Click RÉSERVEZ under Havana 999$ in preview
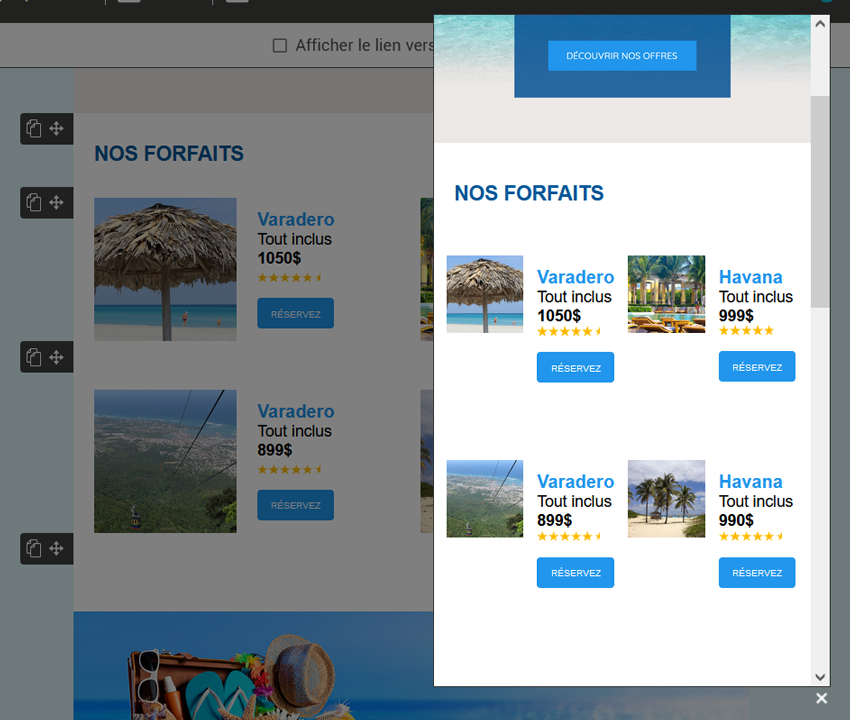Viewport: 850px width, 720px height. 757,367
